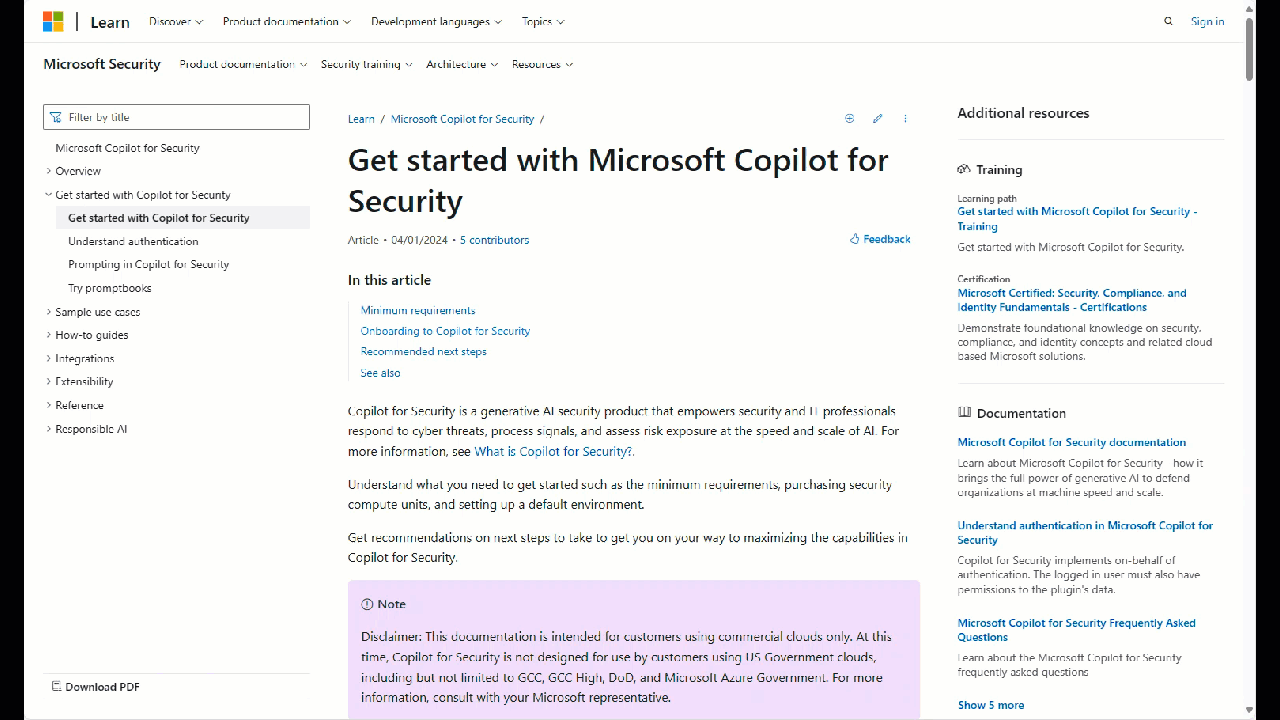Open the search icon in the header
The width and height of the screenshot is (1280, 720).
click(1168, 21)
